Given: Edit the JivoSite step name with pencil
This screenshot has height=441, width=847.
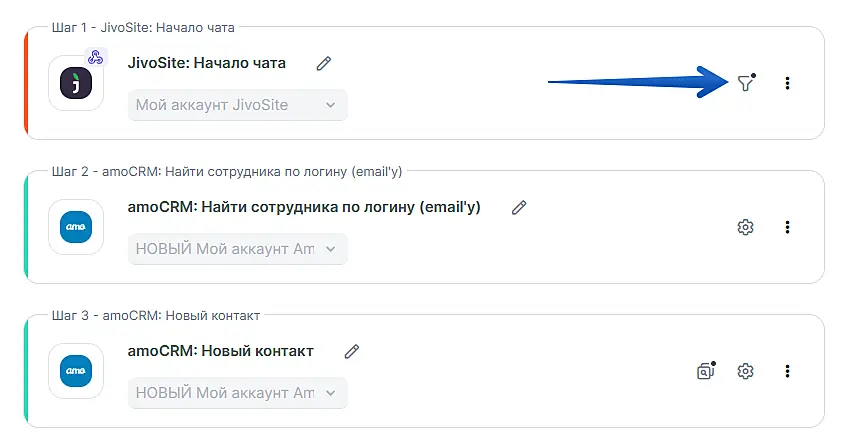Looking at the screenshot, I should click(323, 63).
